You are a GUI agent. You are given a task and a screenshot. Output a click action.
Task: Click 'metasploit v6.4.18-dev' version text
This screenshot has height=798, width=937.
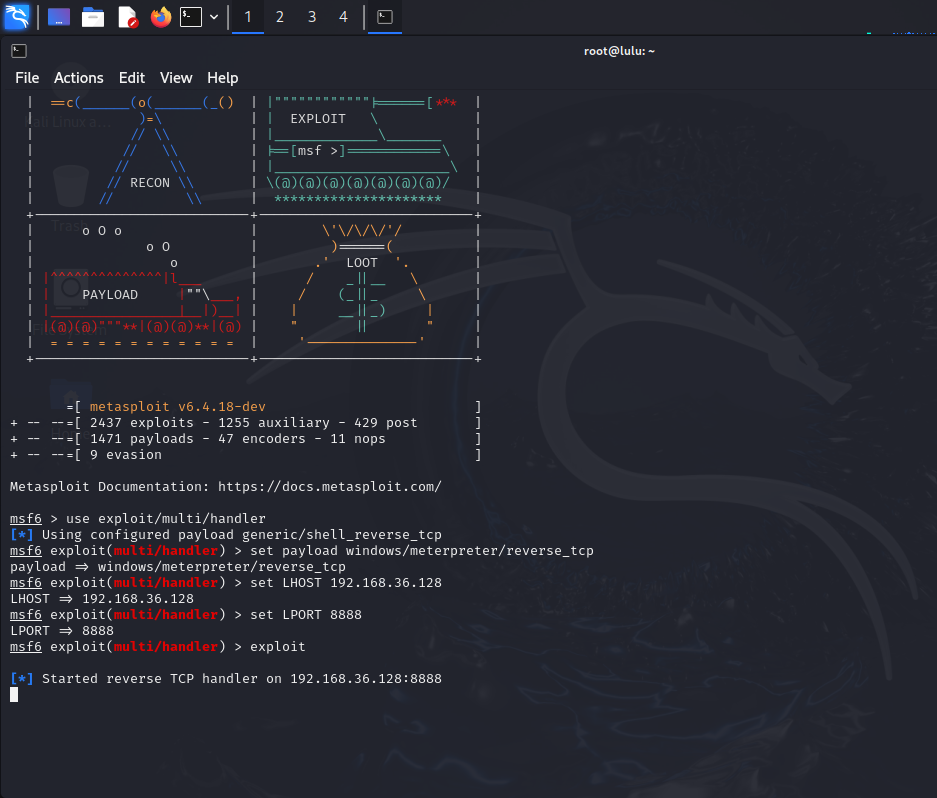pyautogui.click(x=177, y=406)
